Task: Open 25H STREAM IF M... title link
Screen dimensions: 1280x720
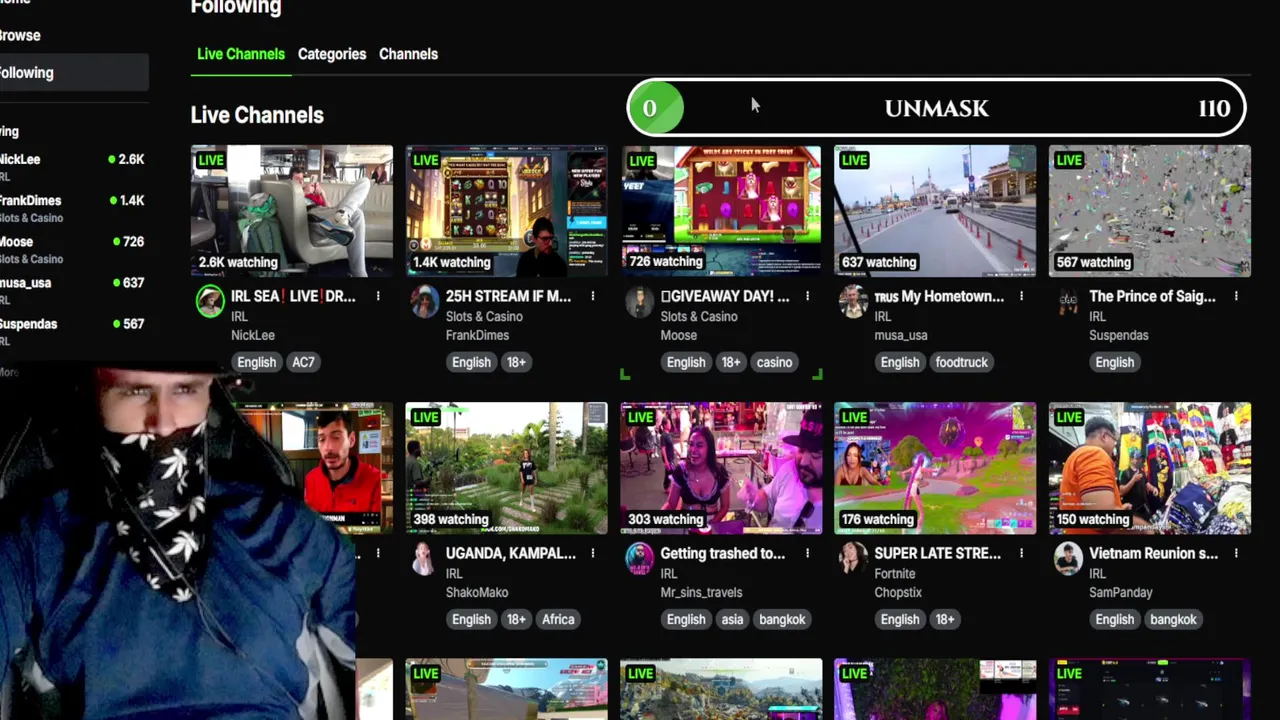Action: pos(508,296)
